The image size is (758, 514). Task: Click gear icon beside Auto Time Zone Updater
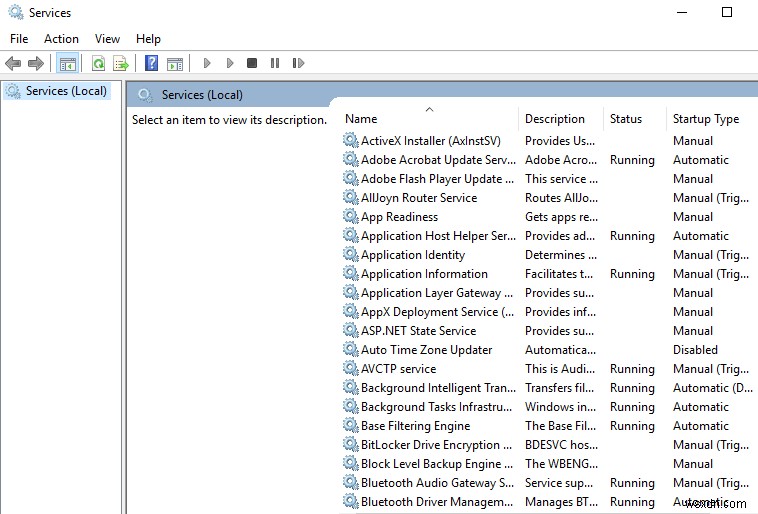click(x=350, y=349)
